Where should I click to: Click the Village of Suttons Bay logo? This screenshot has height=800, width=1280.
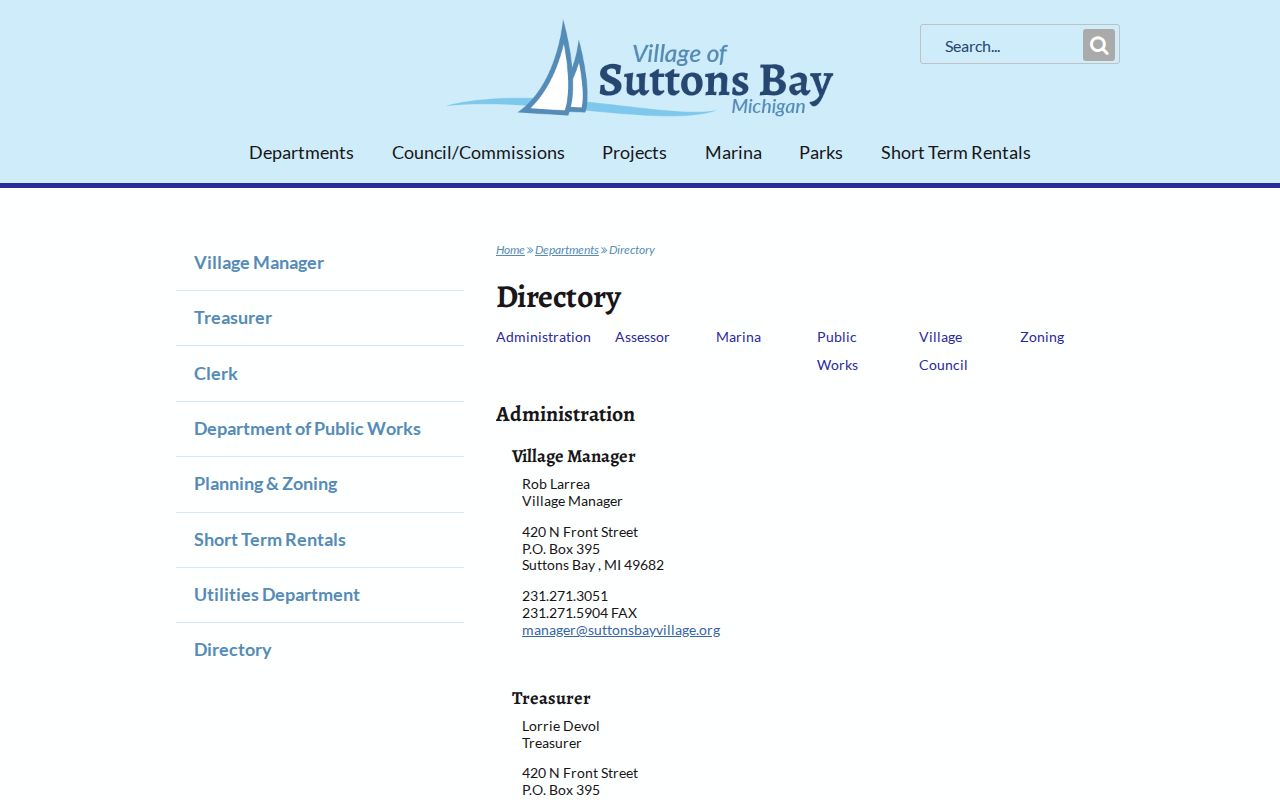[640, 68]
